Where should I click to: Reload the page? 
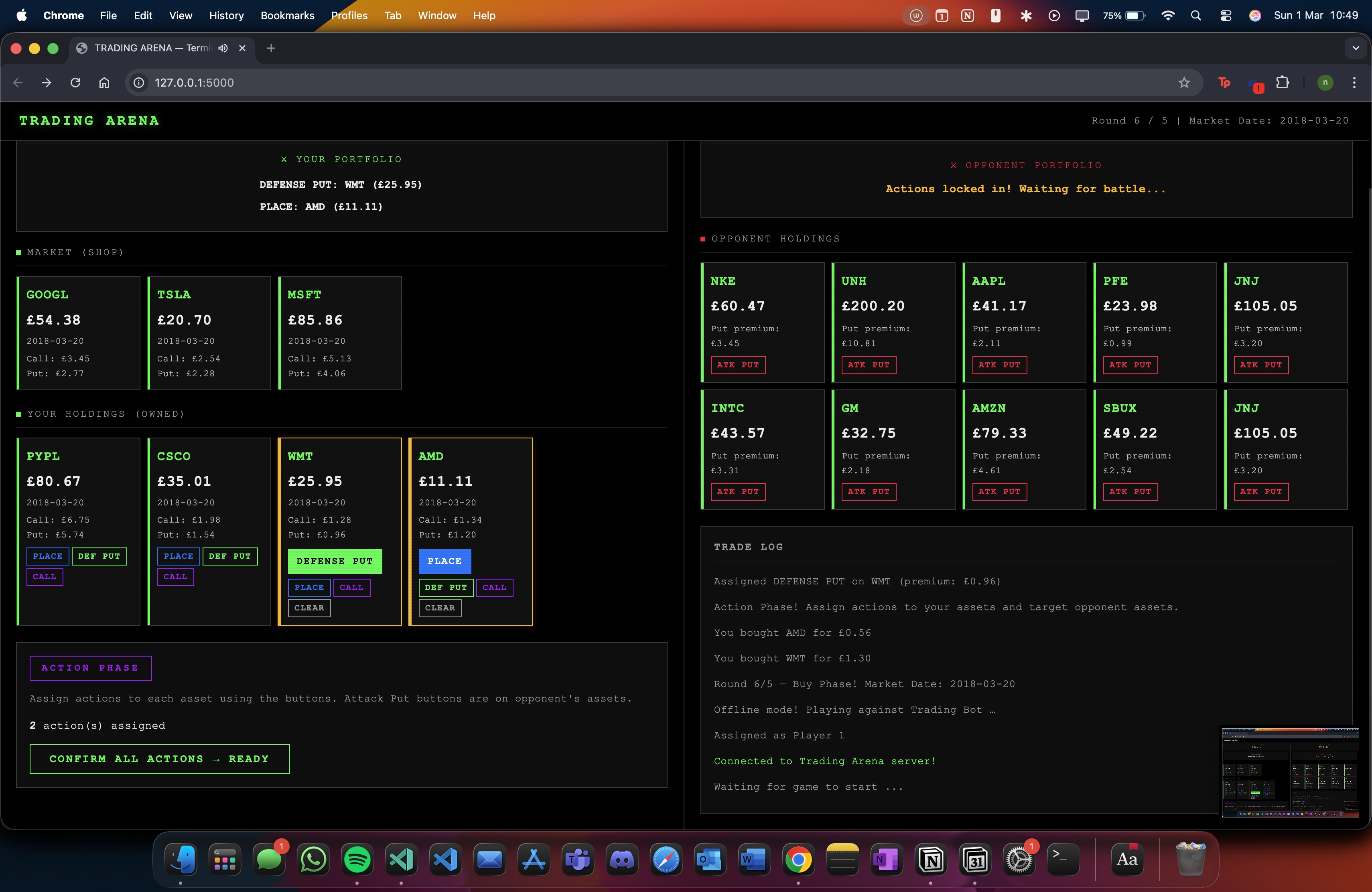point(75,83)
